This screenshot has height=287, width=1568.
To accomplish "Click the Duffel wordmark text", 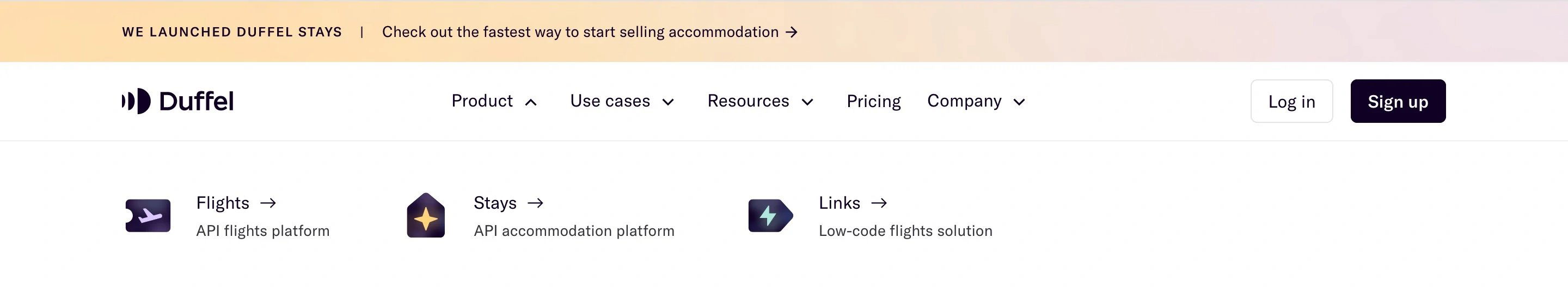I will [x=196, y=101].
